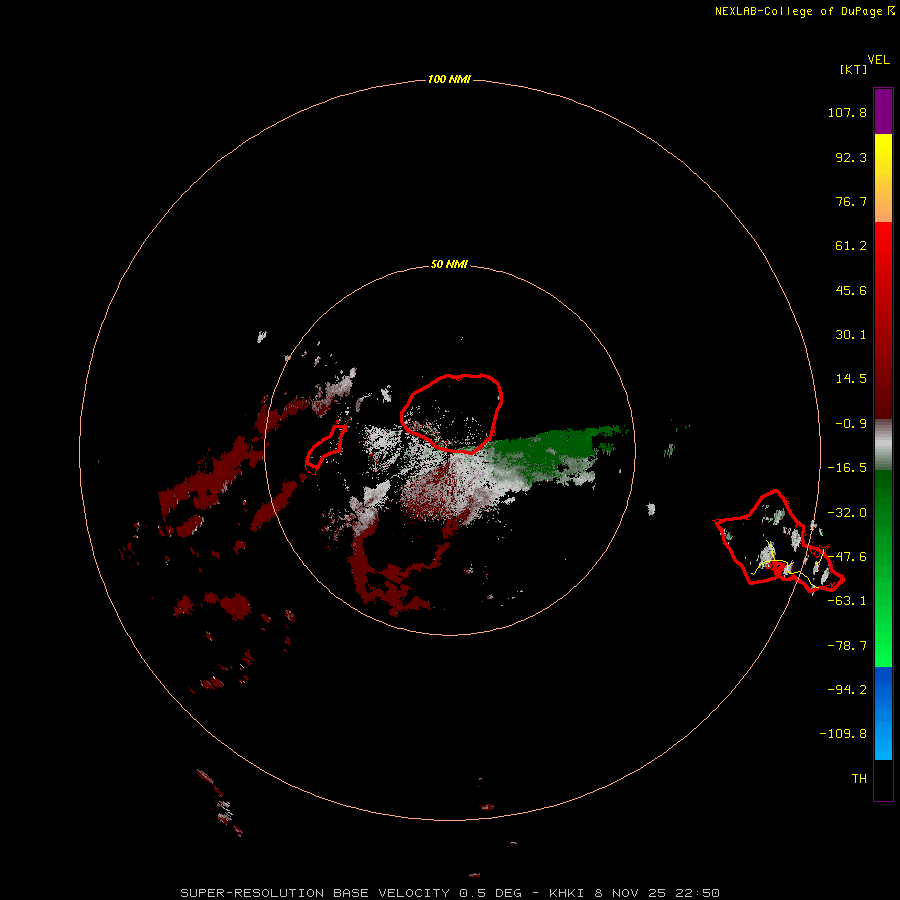Select the -0.9 velocity scale value
This screenshot has width=900, height=900.
(851, 424)
